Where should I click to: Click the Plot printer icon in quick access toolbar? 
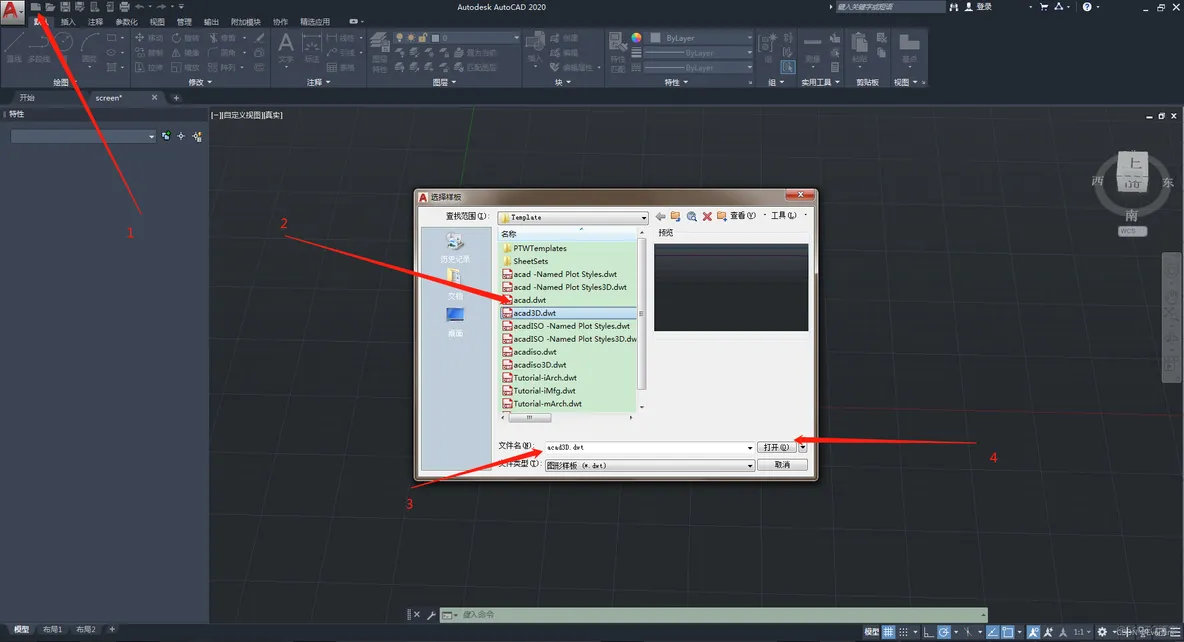tap(124, 7)
